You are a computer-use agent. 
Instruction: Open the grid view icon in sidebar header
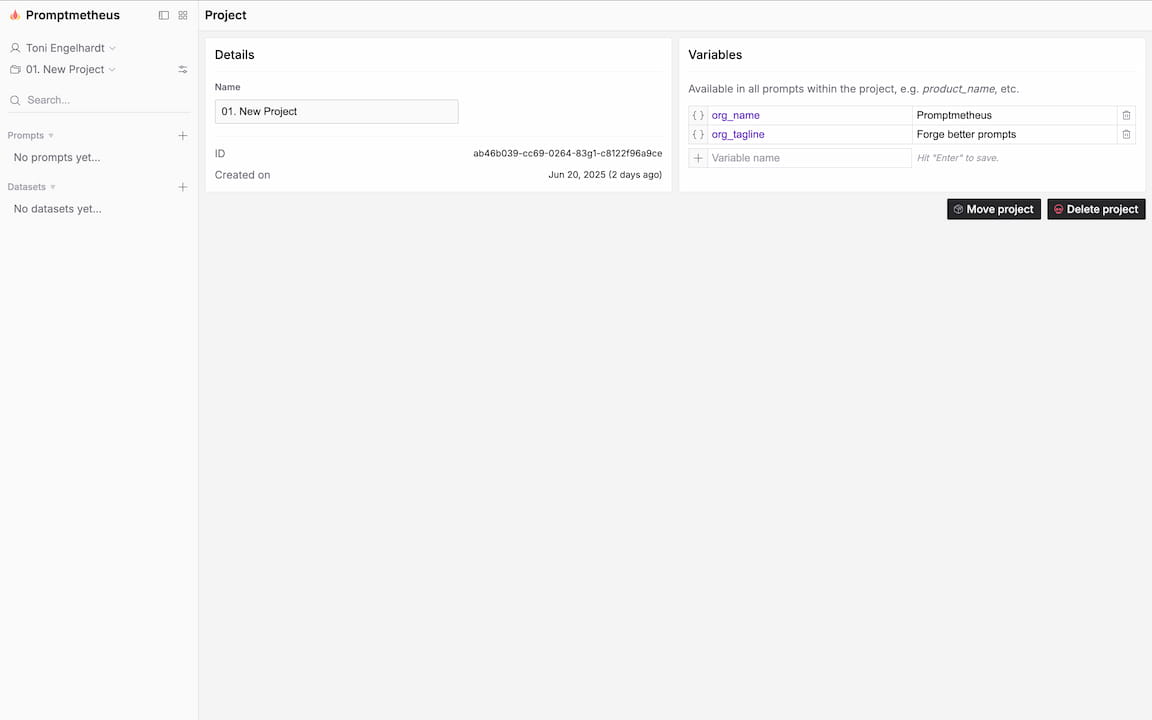pyautogui.click(x=183, y=15)
